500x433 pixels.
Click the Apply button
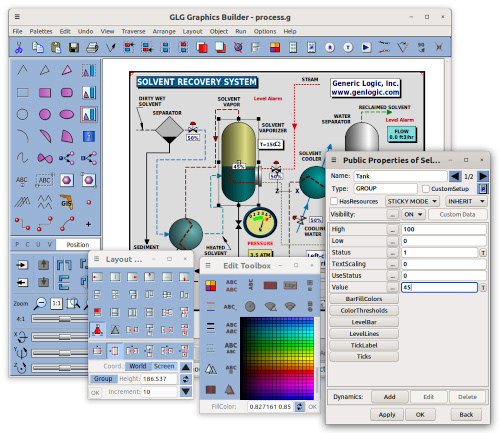pos(387,415)
